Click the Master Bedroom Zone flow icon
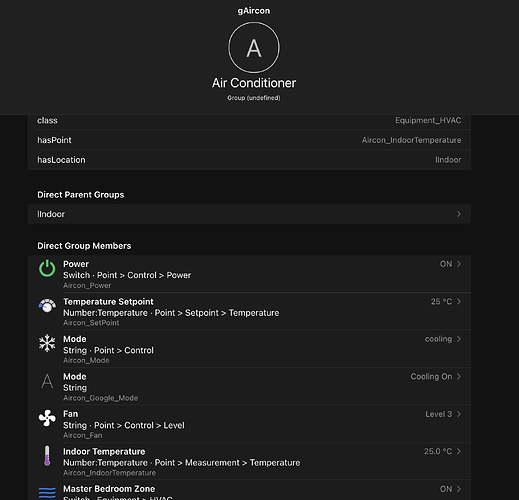The height and width of the screenshot is (500, 519). 47,493
